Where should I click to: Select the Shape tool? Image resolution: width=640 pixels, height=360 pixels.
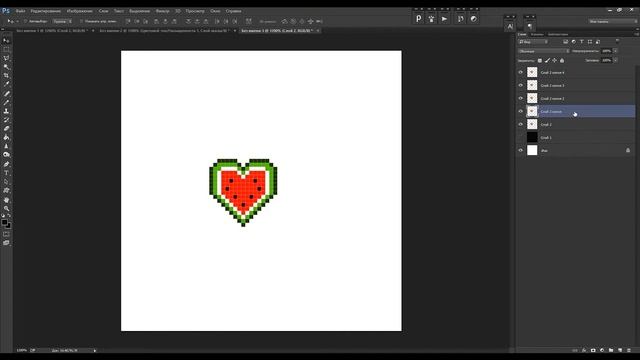[x=6, y=191]
